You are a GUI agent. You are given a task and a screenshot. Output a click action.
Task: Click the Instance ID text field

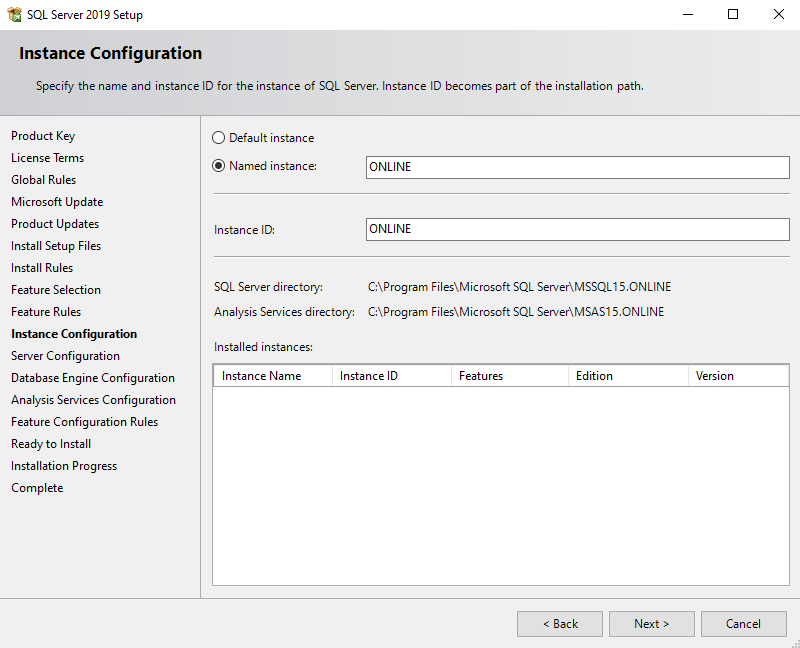pos(577,229)
